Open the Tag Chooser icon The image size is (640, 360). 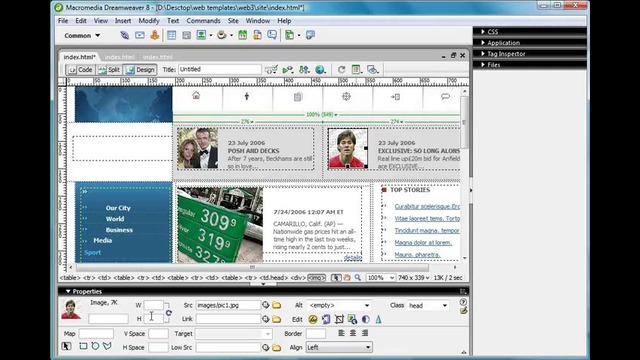click(310, 35)
